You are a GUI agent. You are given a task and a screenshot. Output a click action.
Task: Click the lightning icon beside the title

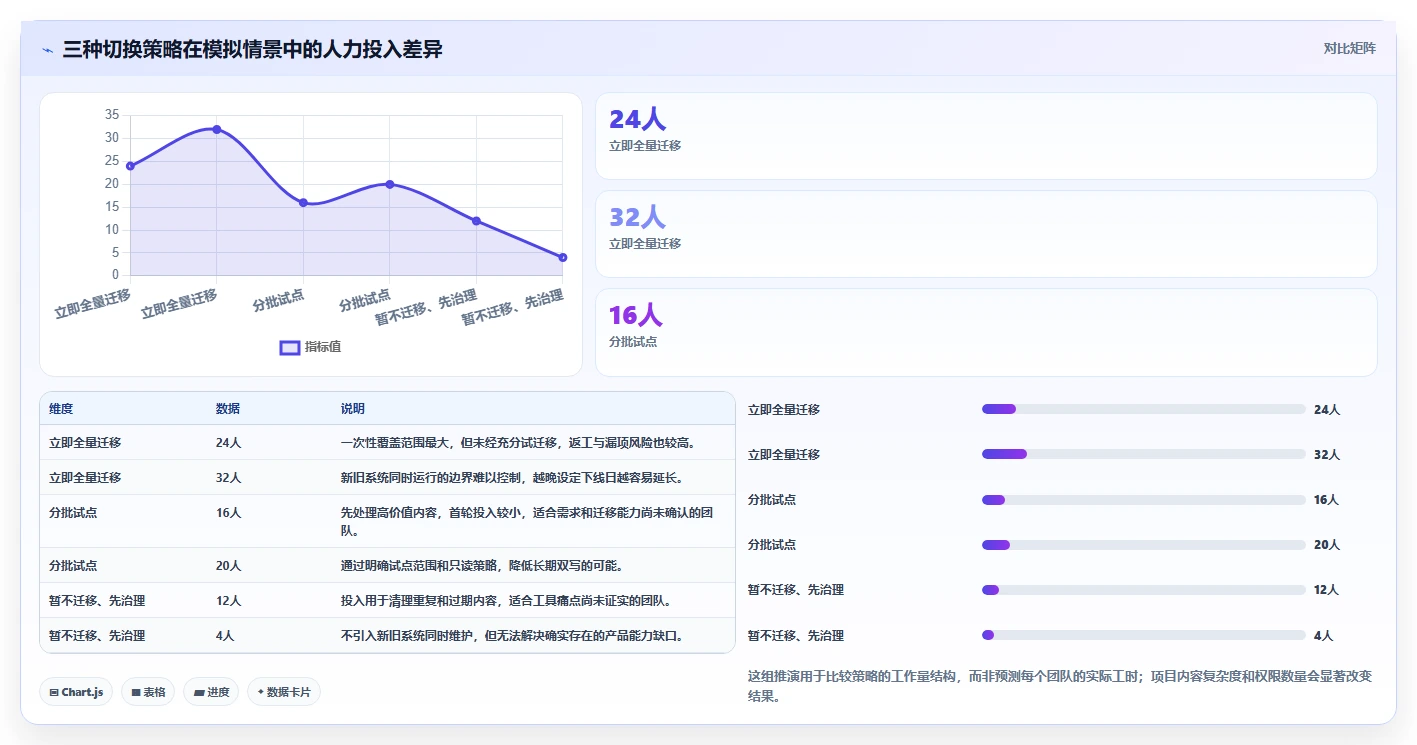48,49
